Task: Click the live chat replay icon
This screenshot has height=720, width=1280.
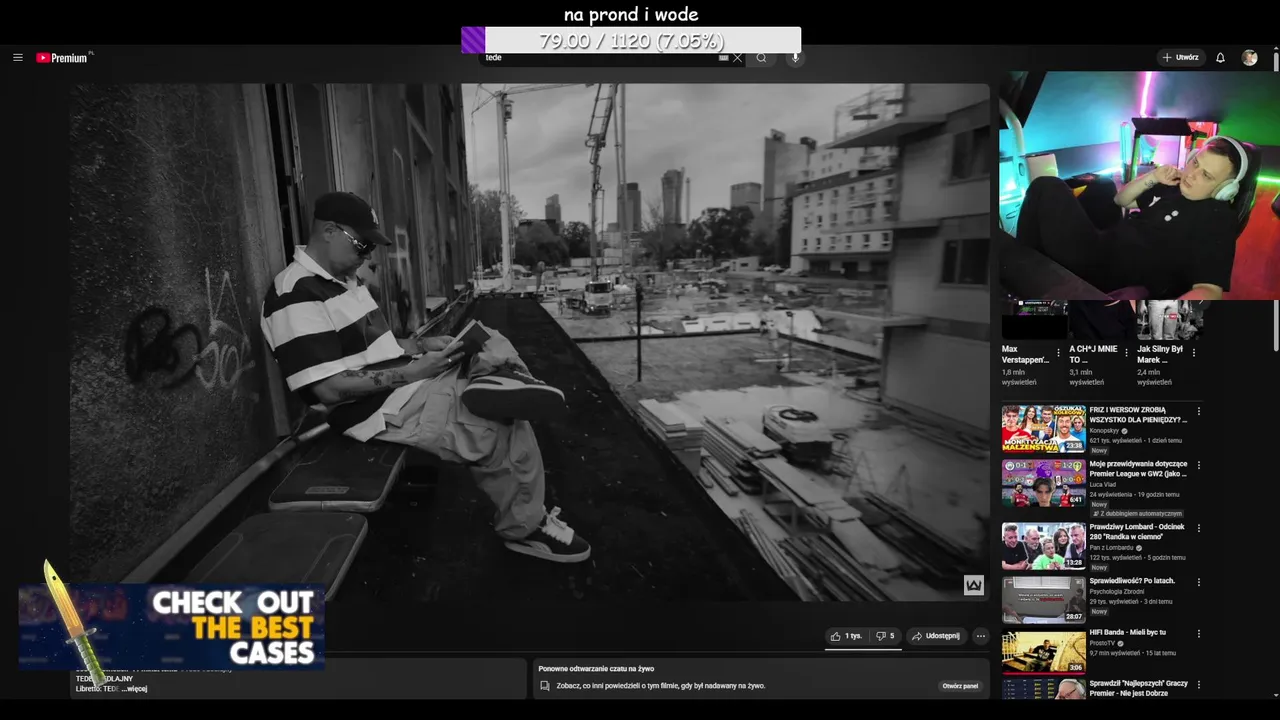Action: (x=545, y=686)
